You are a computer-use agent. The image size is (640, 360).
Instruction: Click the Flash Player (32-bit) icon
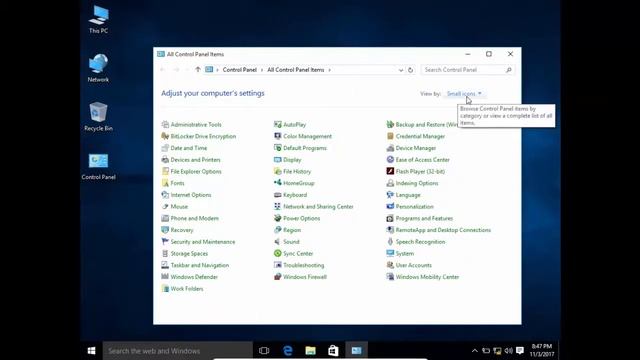point(390,171)
